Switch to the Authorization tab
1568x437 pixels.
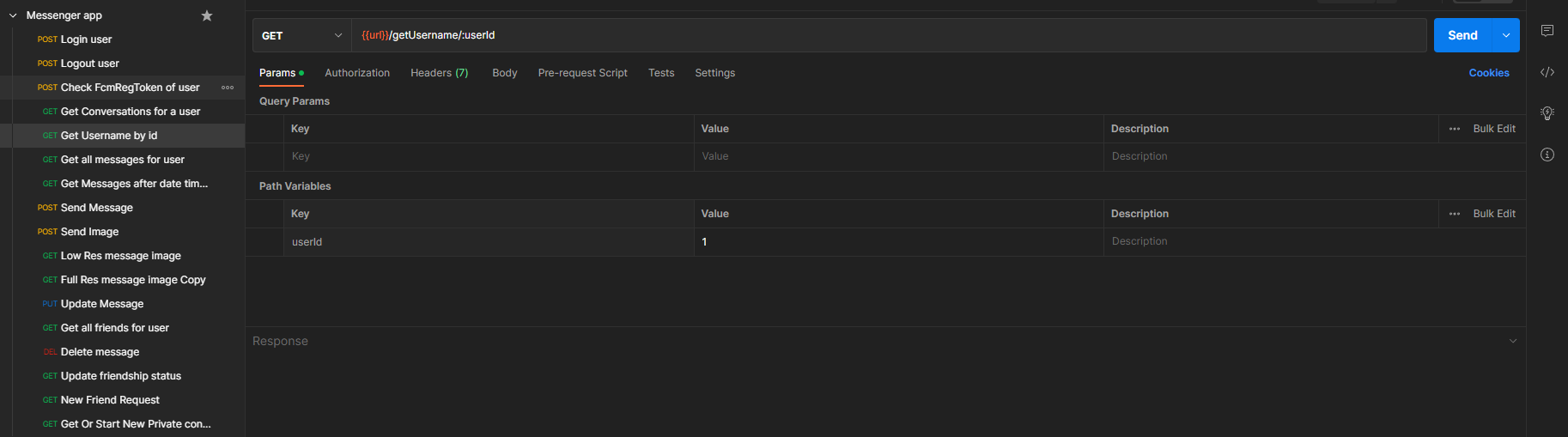coord(357,73)
